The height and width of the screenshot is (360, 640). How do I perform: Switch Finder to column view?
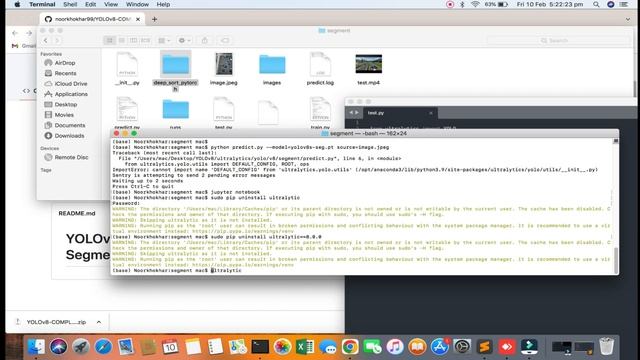pos(133,40)
